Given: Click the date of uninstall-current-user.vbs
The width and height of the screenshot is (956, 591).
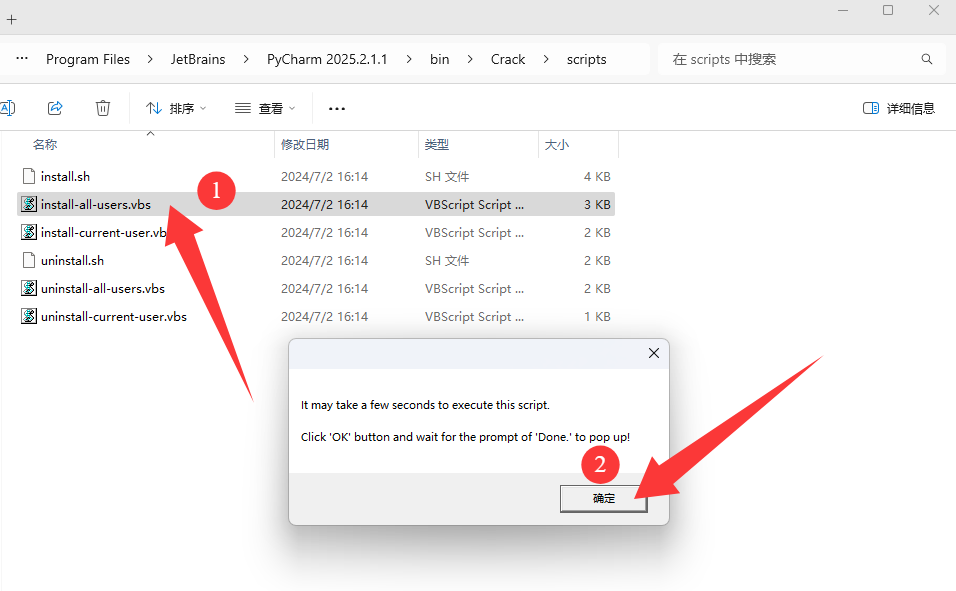Looking at the screenshot, I should [324, 317].
